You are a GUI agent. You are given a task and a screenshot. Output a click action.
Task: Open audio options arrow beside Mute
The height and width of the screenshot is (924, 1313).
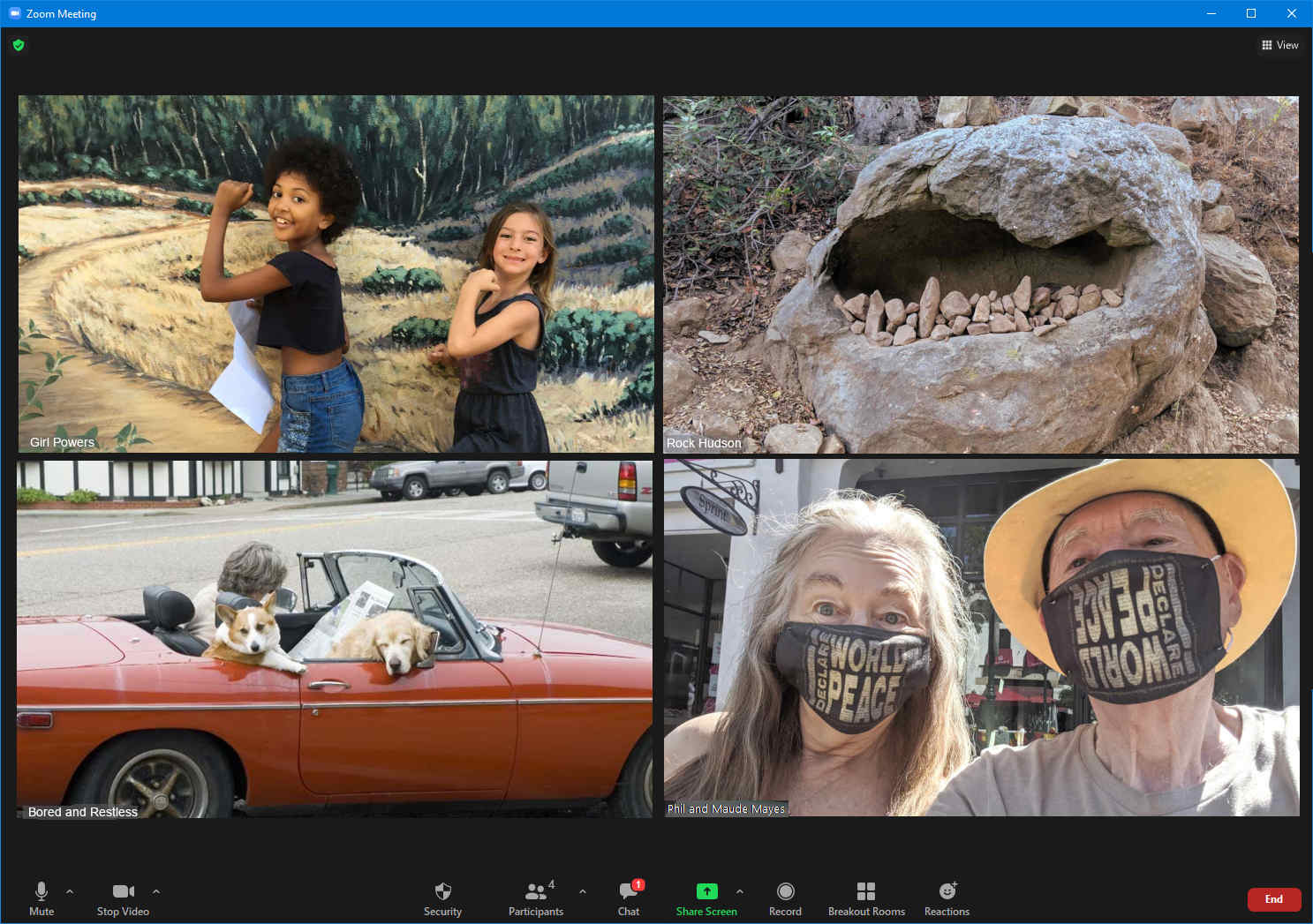point(70,891)
